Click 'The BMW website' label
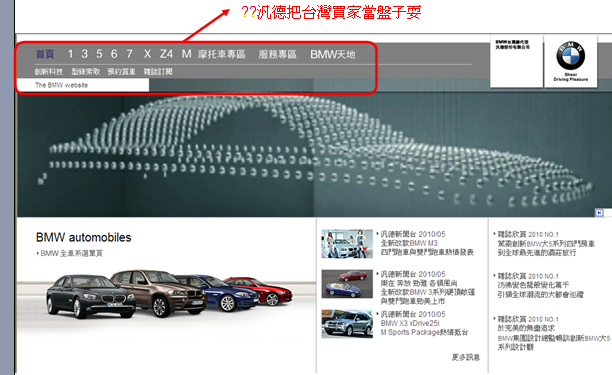 pos(61,85)
